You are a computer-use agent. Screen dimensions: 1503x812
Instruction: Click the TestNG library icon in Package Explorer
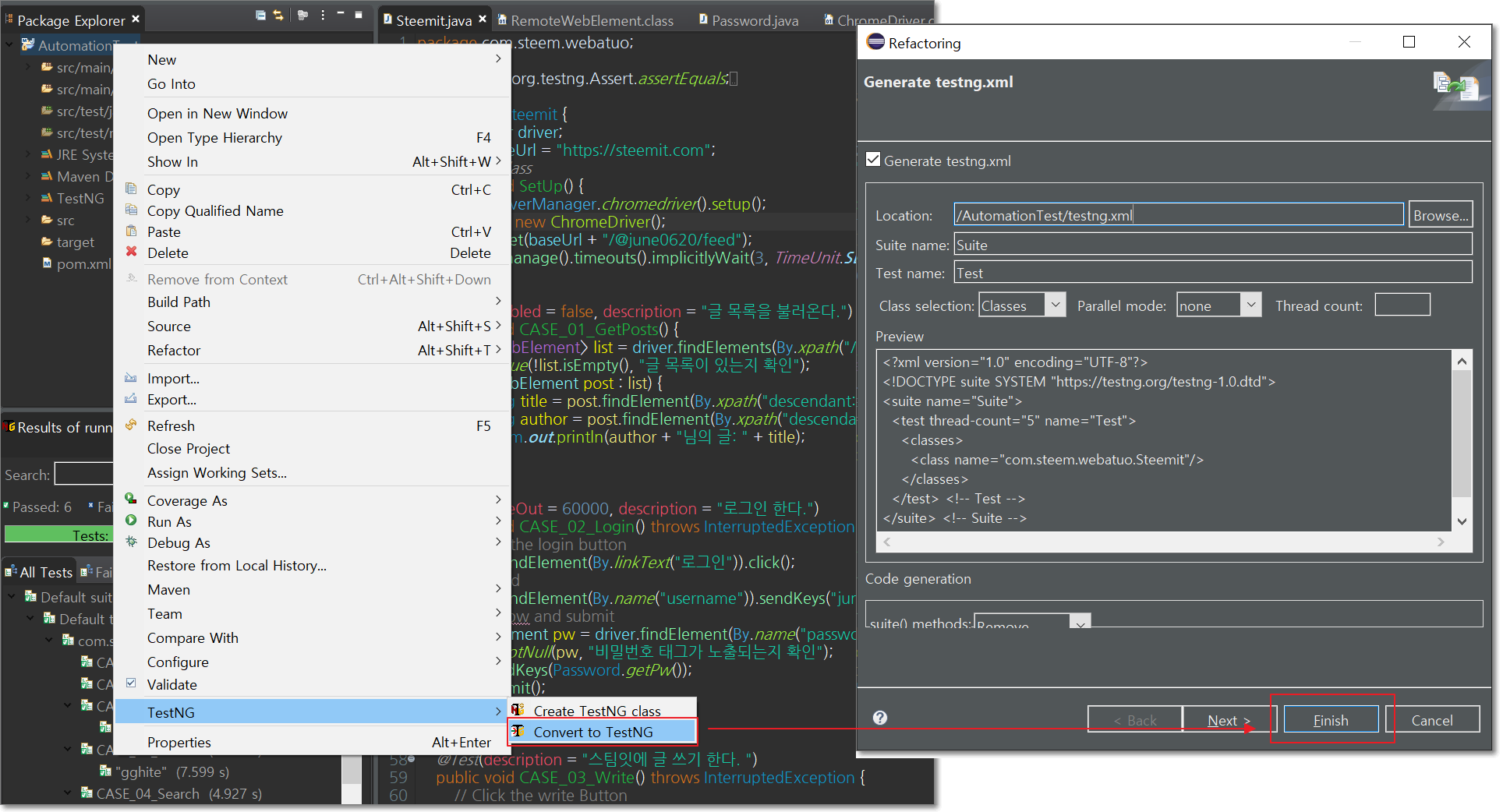47,198
